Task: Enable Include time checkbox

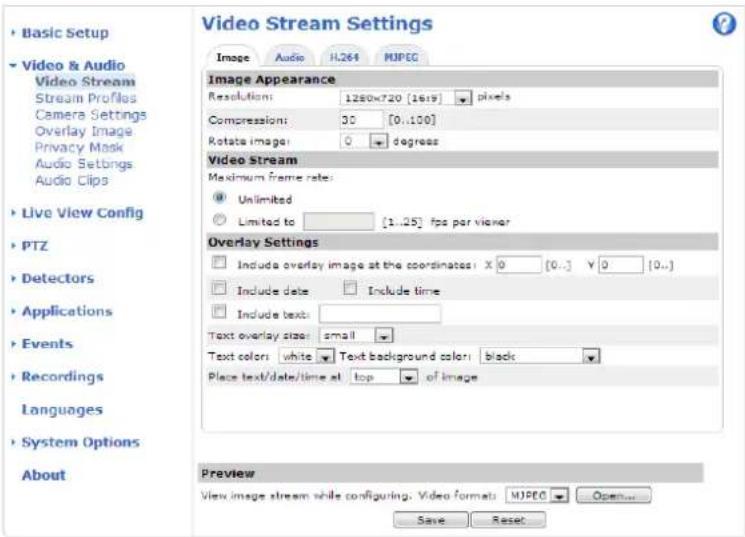Action: click(350, 288)
